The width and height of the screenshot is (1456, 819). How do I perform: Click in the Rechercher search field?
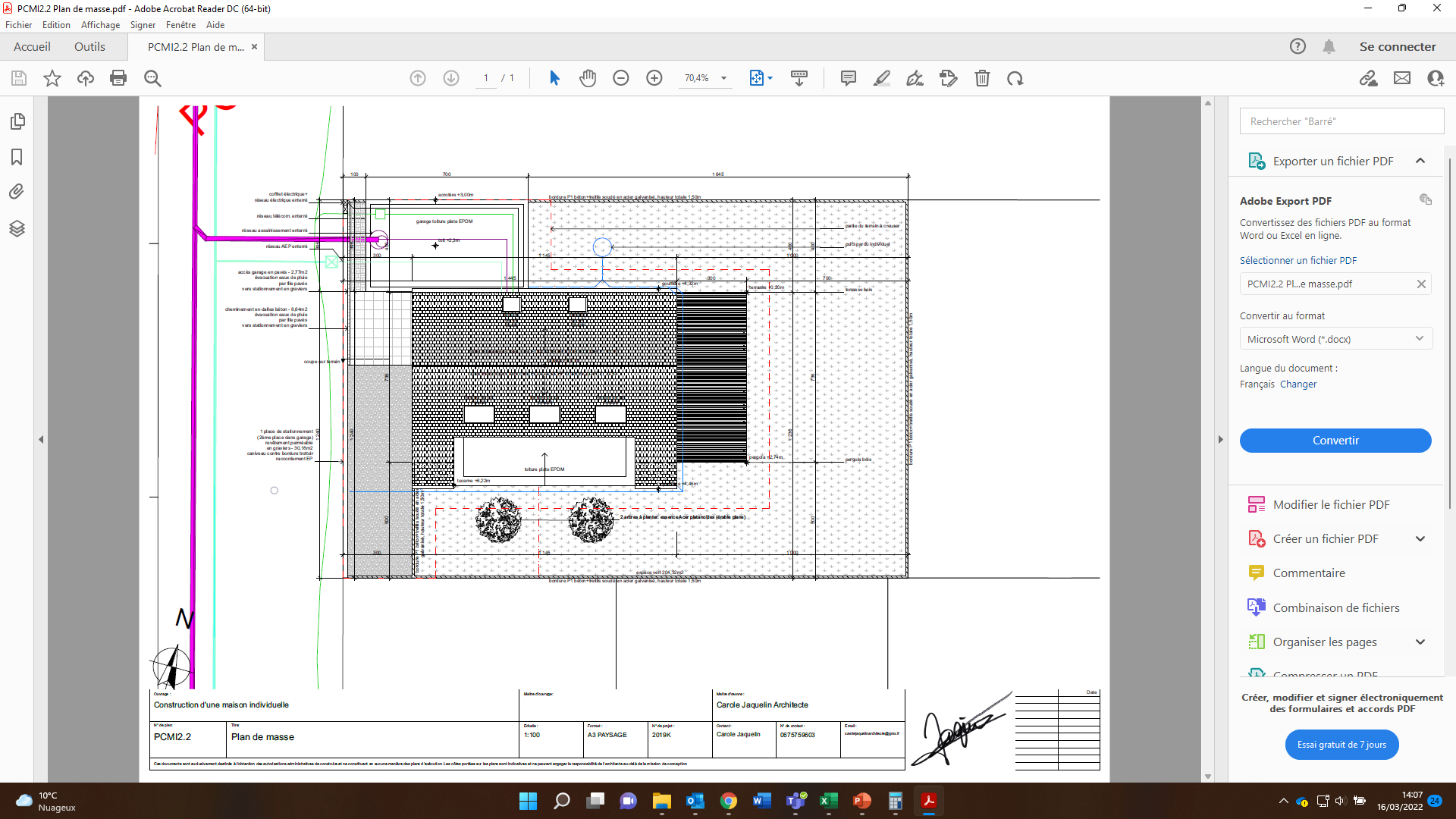[1341, 121]
